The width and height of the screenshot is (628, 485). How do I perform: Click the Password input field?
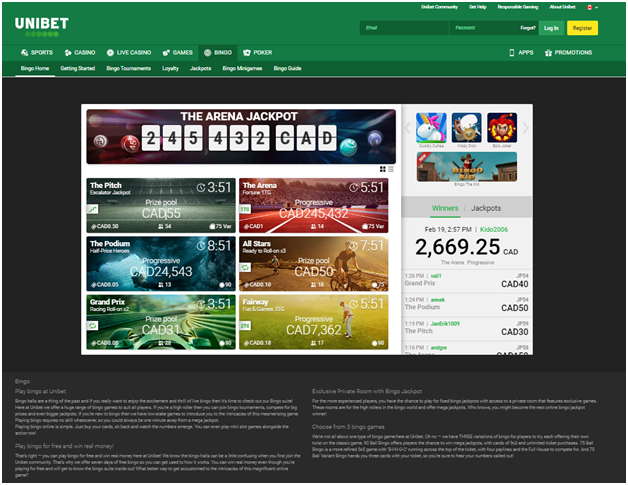[x=485, y=28]
